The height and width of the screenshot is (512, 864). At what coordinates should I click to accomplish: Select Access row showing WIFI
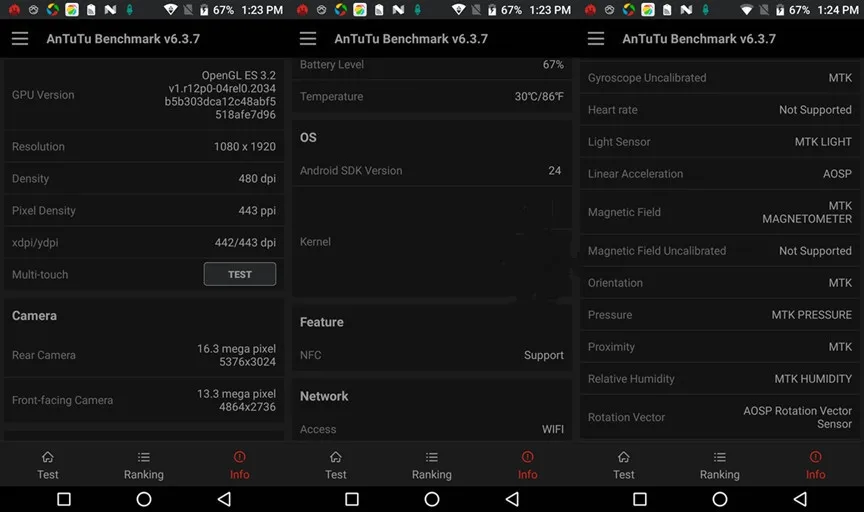432,429
